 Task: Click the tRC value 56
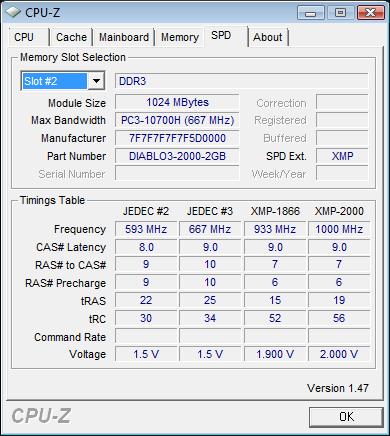[339, 318]
